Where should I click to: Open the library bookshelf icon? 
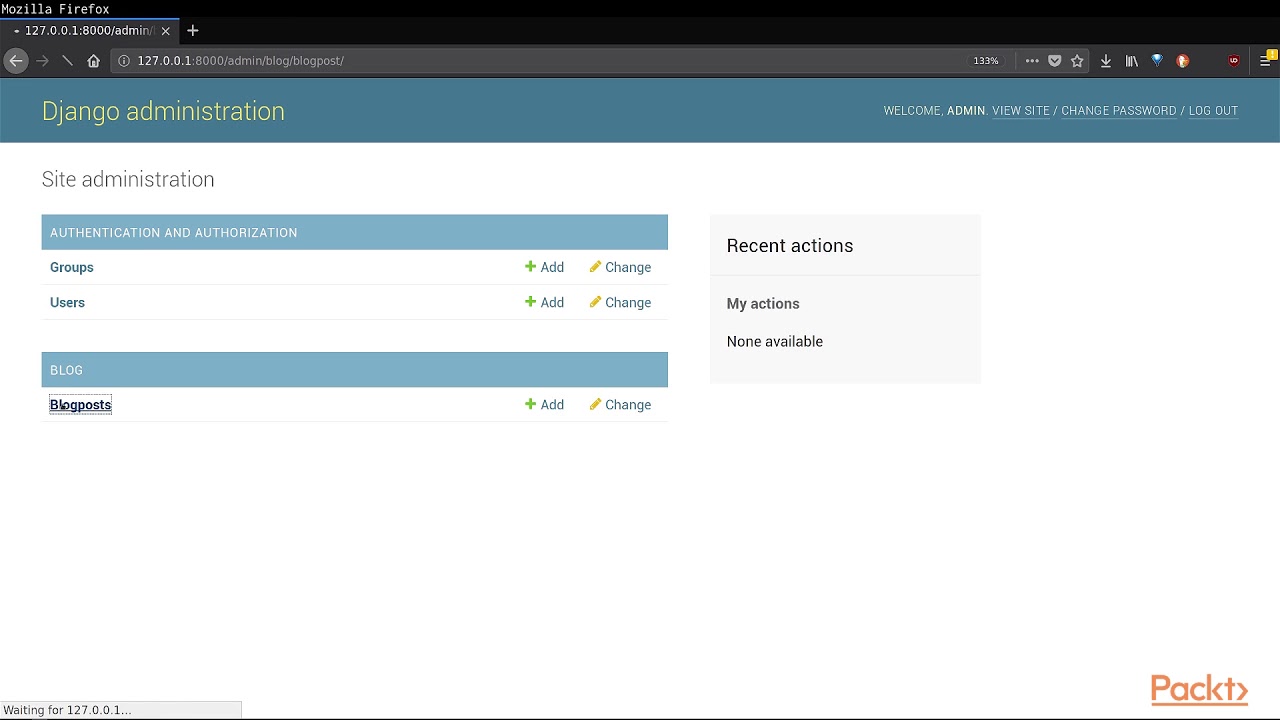click(x=1132, y=61)
